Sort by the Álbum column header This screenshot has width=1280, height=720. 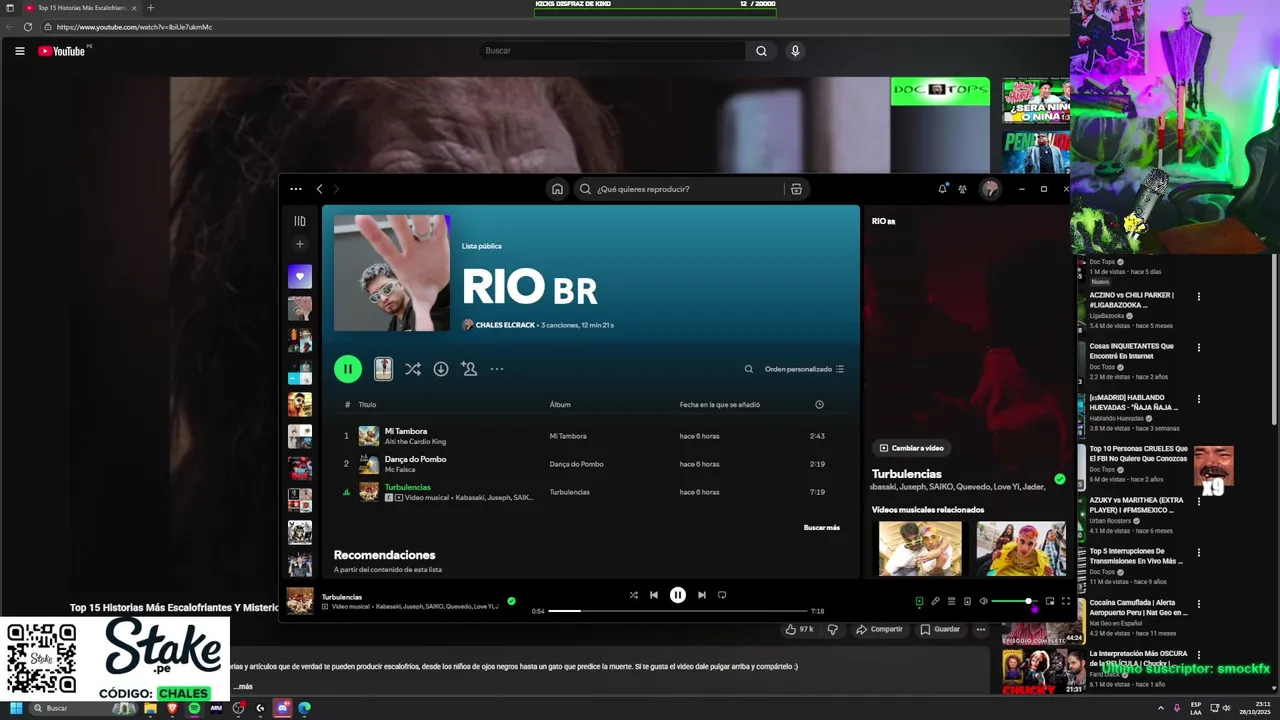click(x=560, y=405)
